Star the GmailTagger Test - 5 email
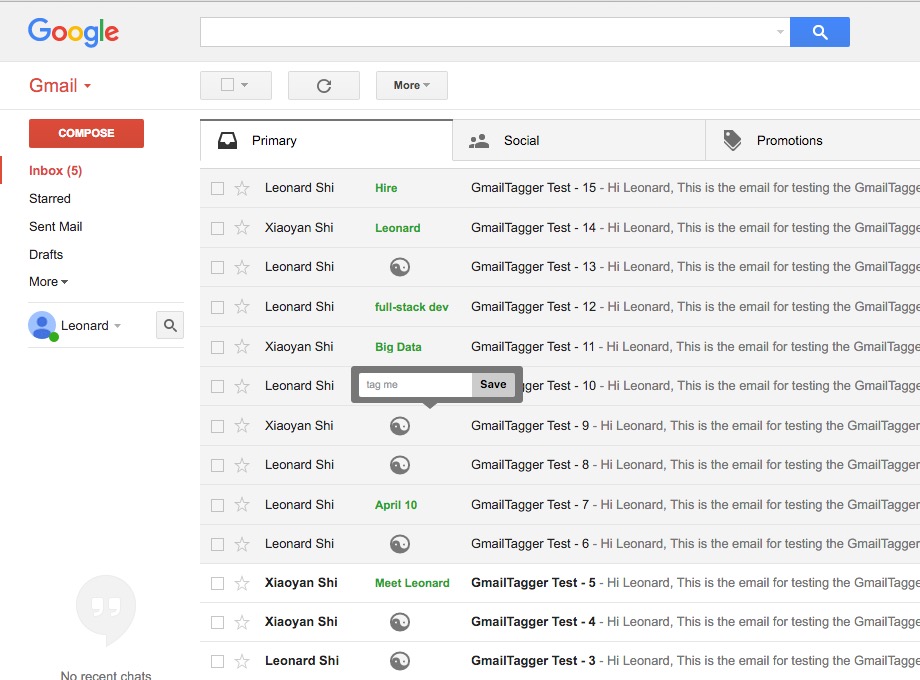Screen dimensions: 920x680 (x=242, y=583)
